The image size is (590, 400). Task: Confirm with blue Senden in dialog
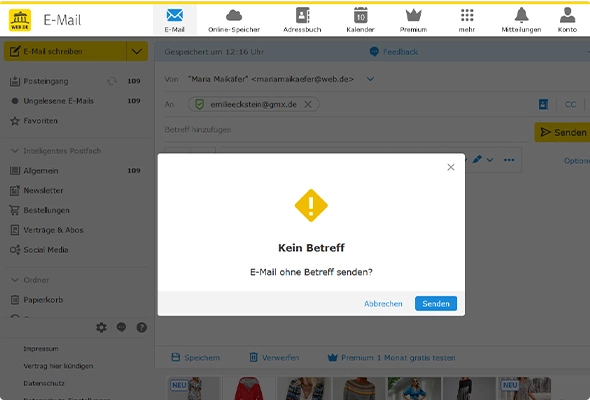pyautogui.click(x=436, y=304)
